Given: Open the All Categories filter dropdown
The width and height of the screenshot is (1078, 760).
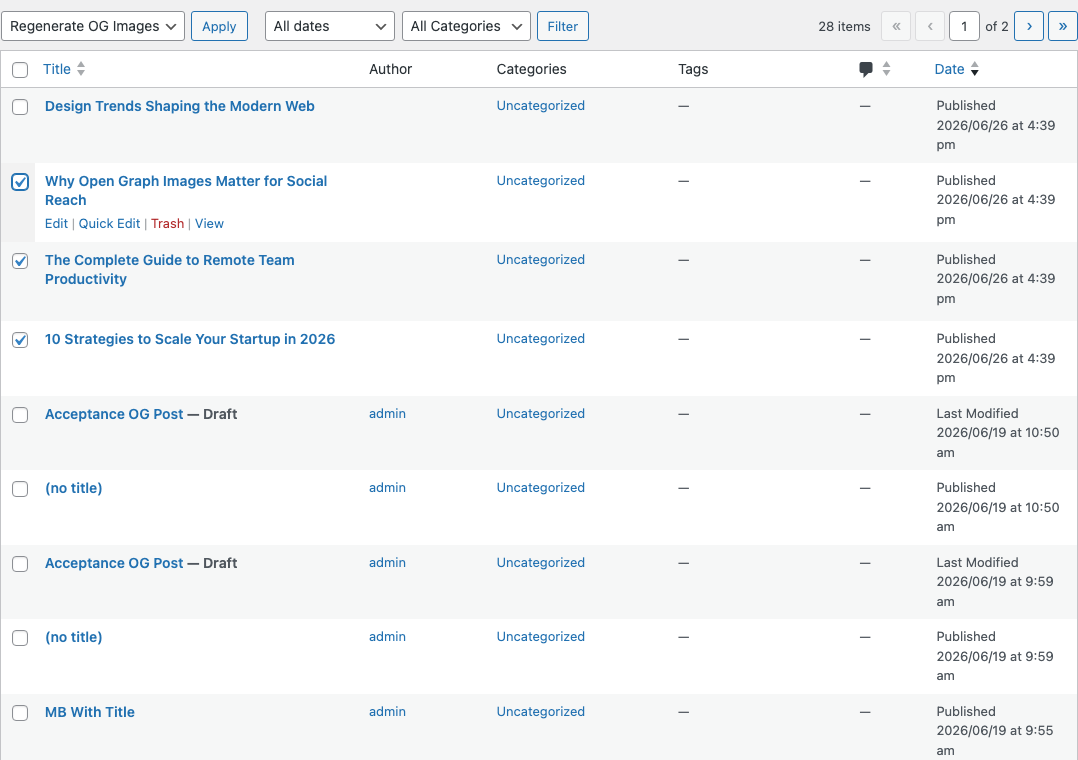Looking at the screenshot, I should coord(466,26).
